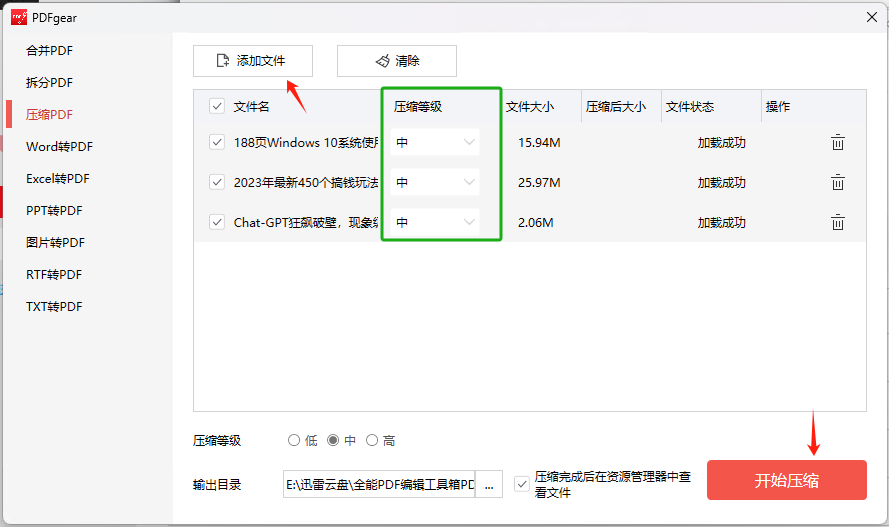The height and width of the screenshot is (527, 889).
Task: Open compression level dropdown for Chat-GPT file
Action: tap(435, 223)
